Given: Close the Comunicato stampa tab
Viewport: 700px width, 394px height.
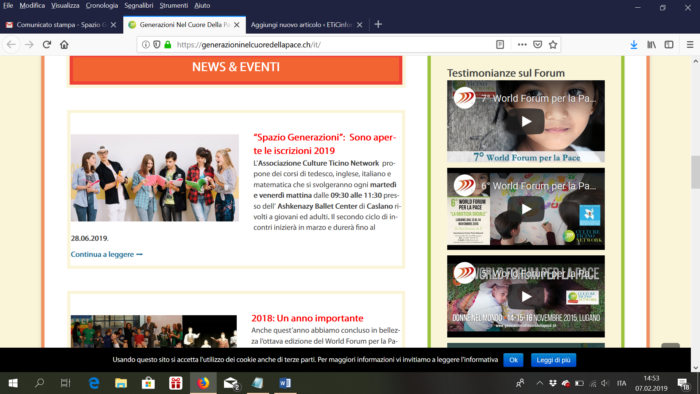Looking at the screenshot, I should [113, 25].
